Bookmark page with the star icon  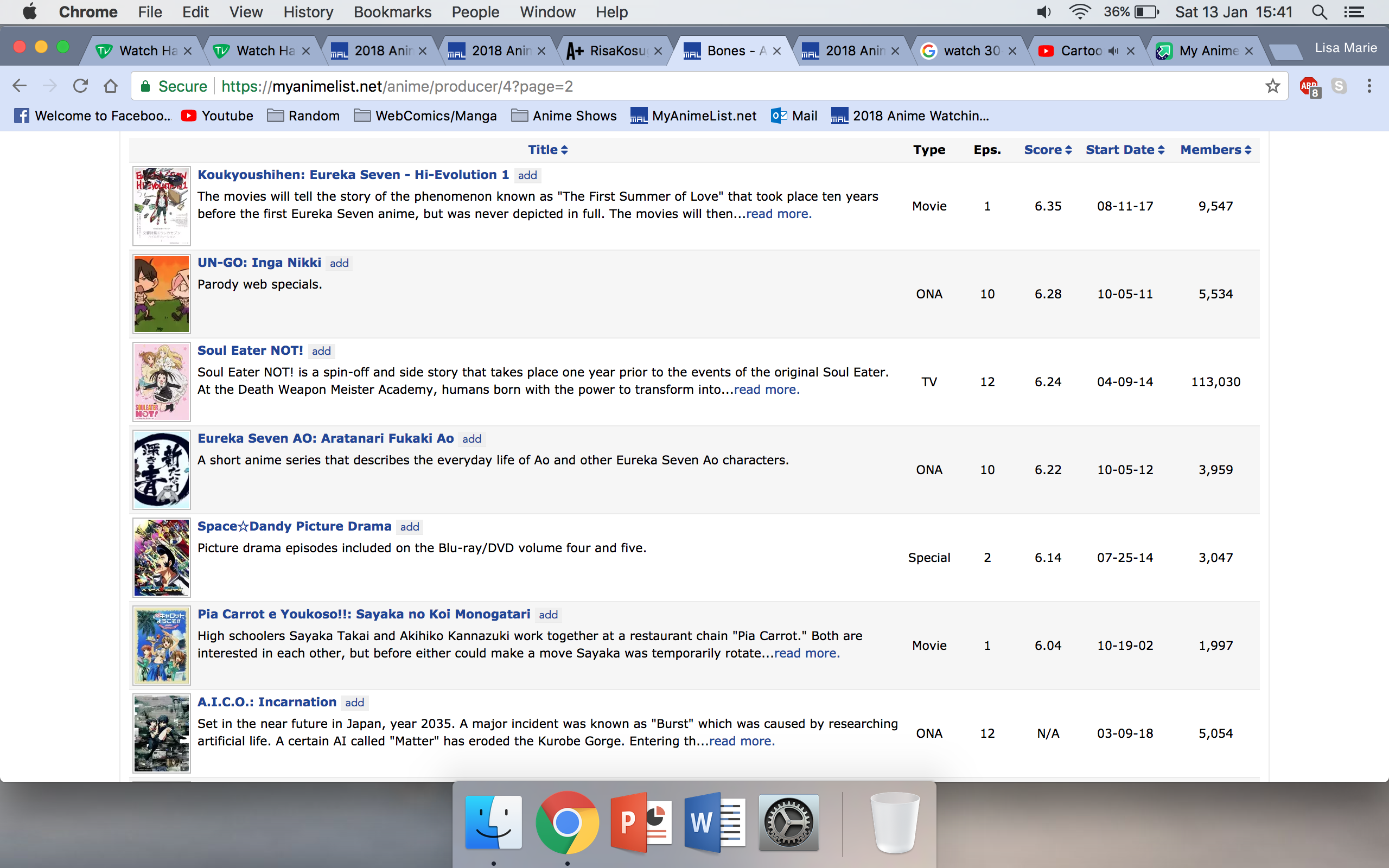tap(1272, 86)
